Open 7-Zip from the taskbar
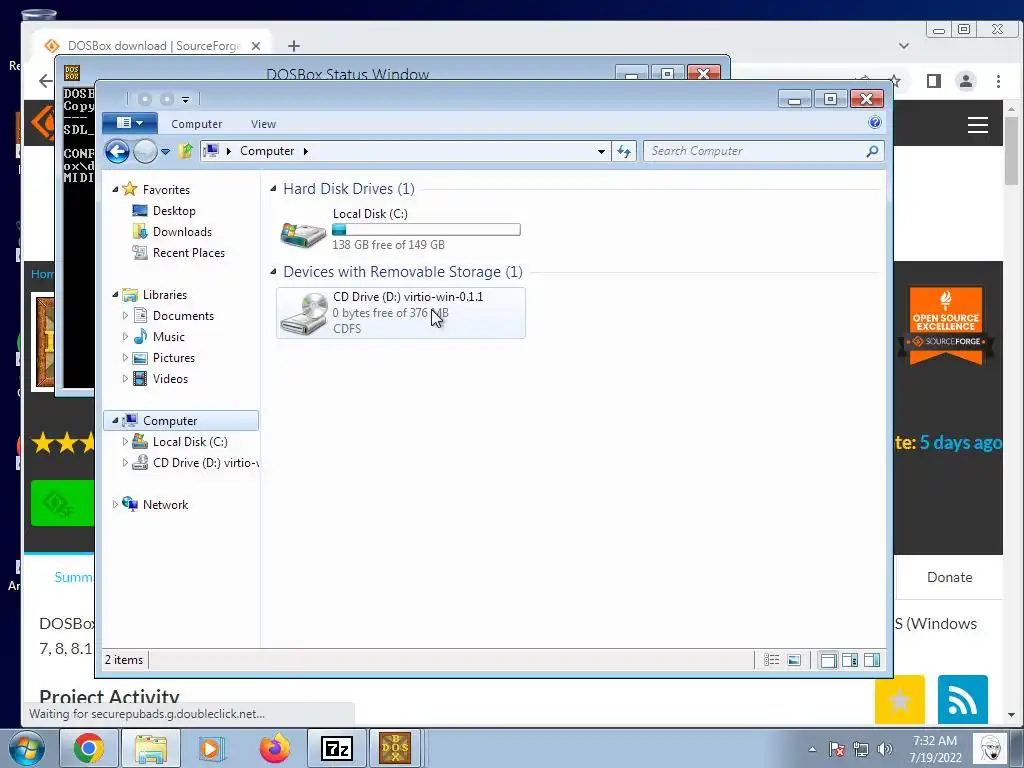 click(337, 748)
